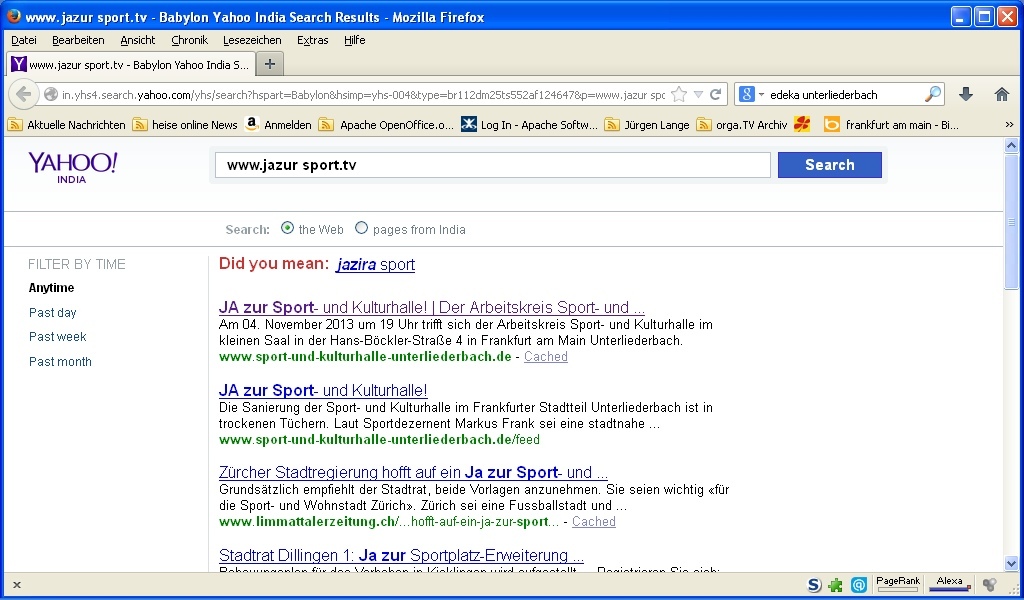Image resolution: width=1024 pixels, height=600 pixels.
Task: Filter results by Past month
Action: 60,362
